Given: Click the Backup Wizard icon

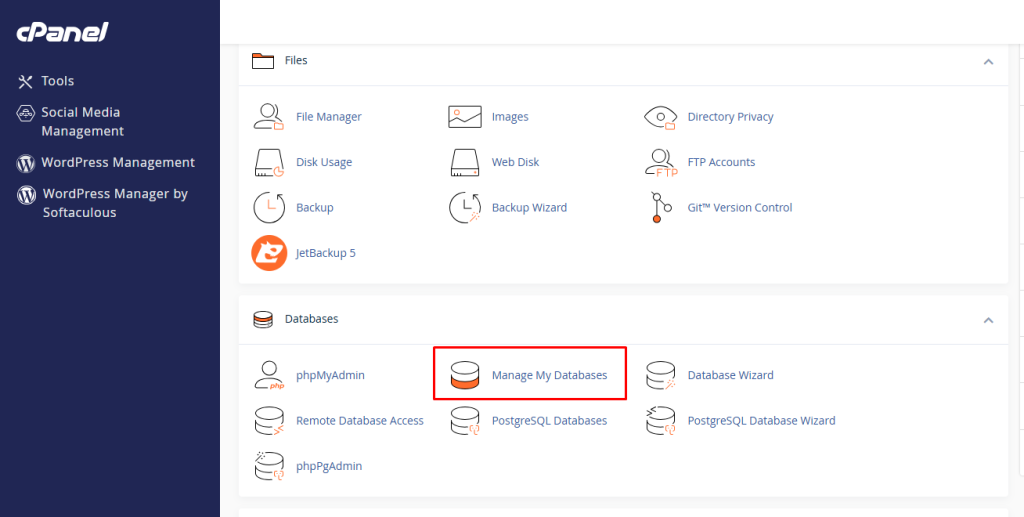Looking at the screenshot, I should click(465, 208).
